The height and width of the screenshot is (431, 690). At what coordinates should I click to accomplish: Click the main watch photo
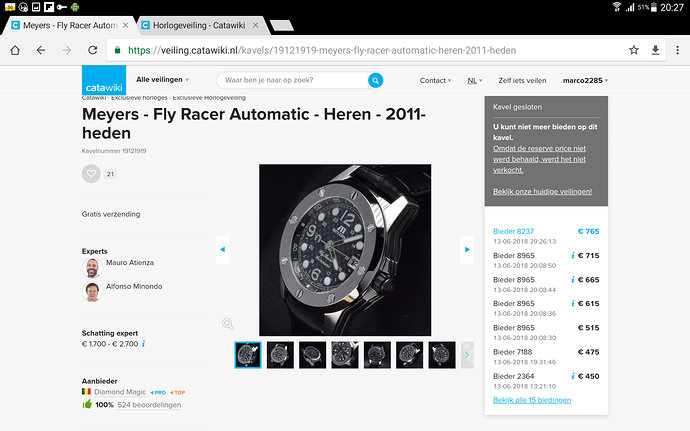[345, 250]
